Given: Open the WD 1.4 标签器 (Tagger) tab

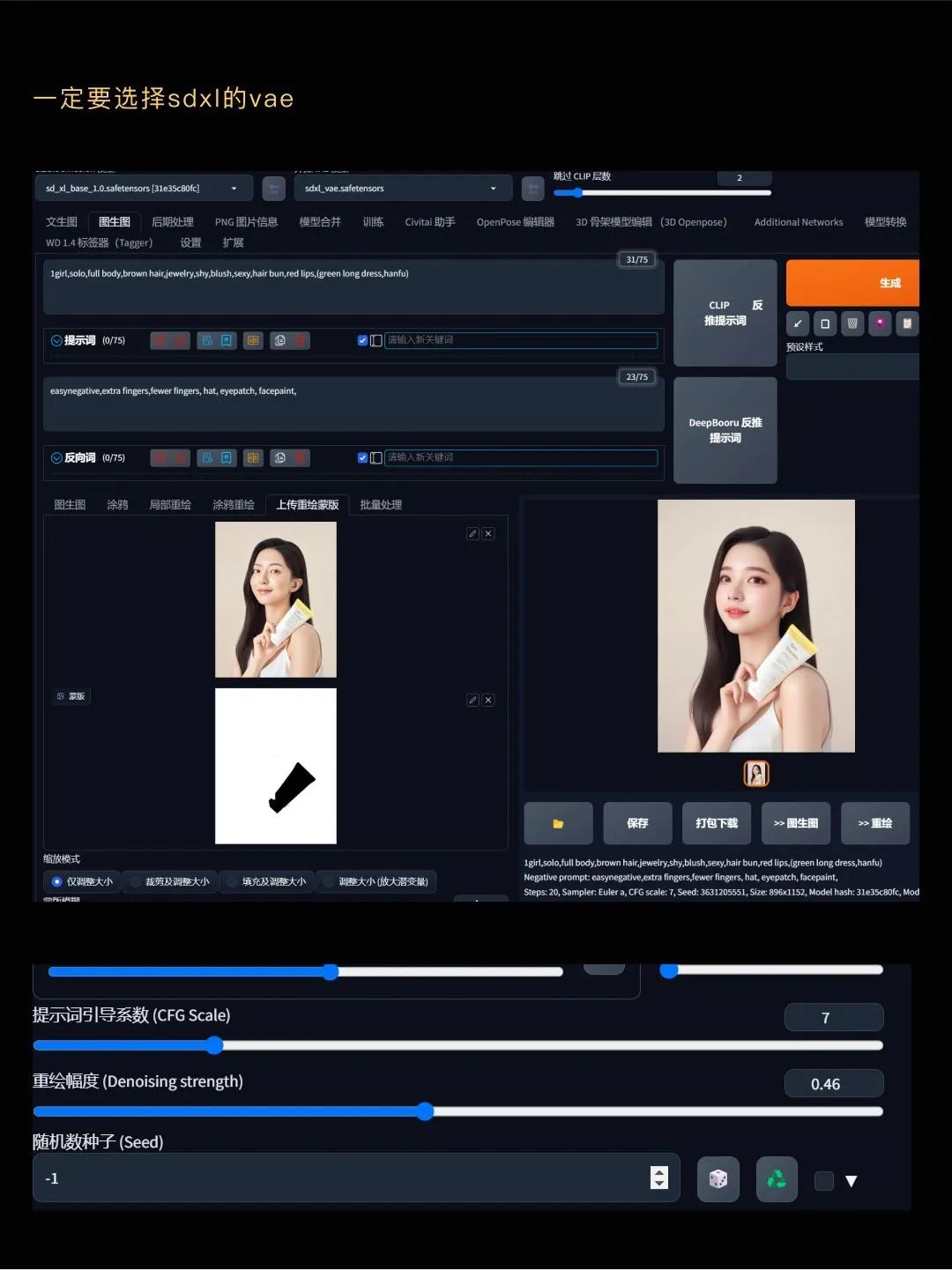Looking at the screenshot, I should (100, 243).
